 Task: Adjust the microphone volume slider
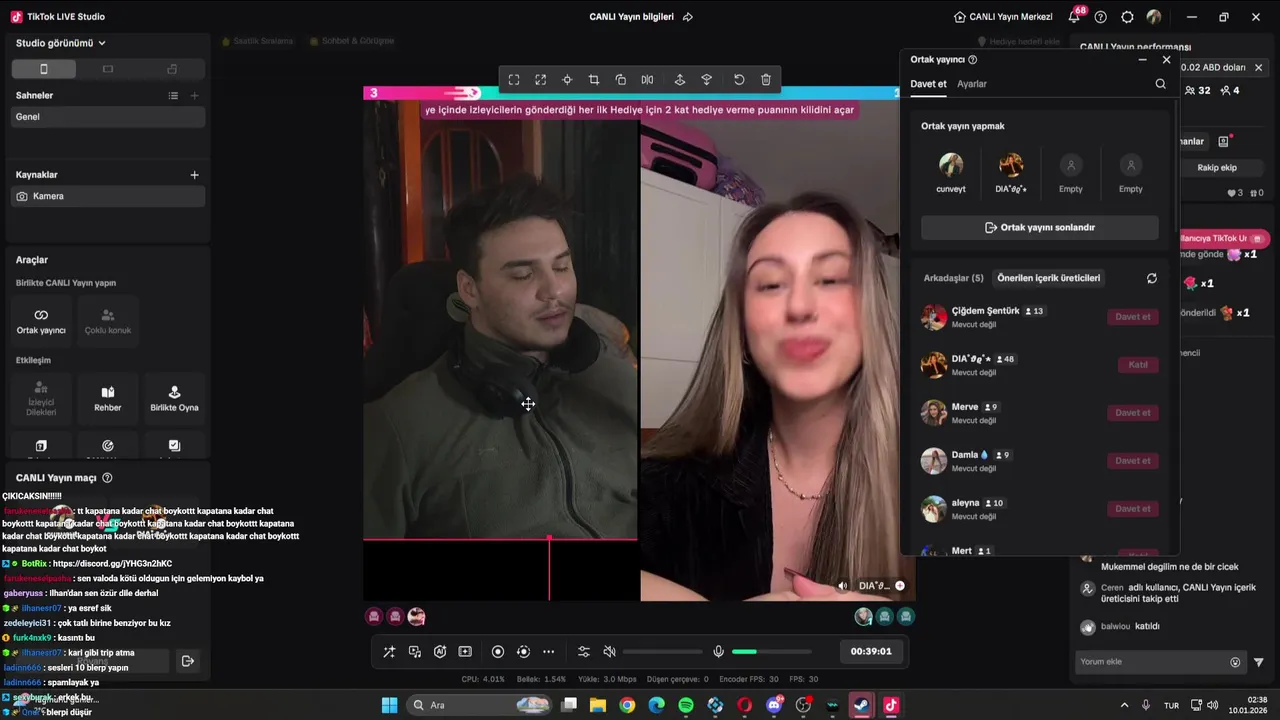point(771,652)
